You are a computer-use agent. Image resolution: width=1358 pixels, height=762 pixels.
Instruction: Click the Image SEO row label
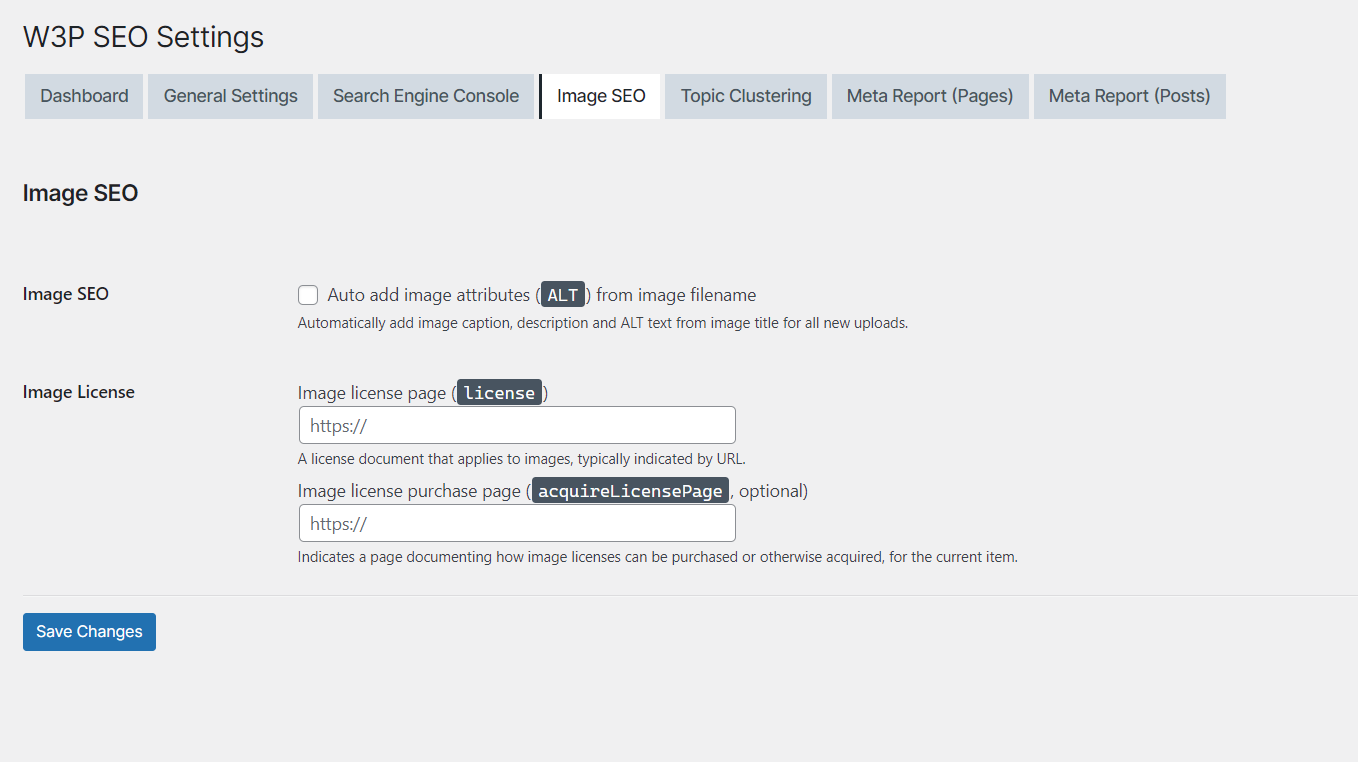[66, 294]
